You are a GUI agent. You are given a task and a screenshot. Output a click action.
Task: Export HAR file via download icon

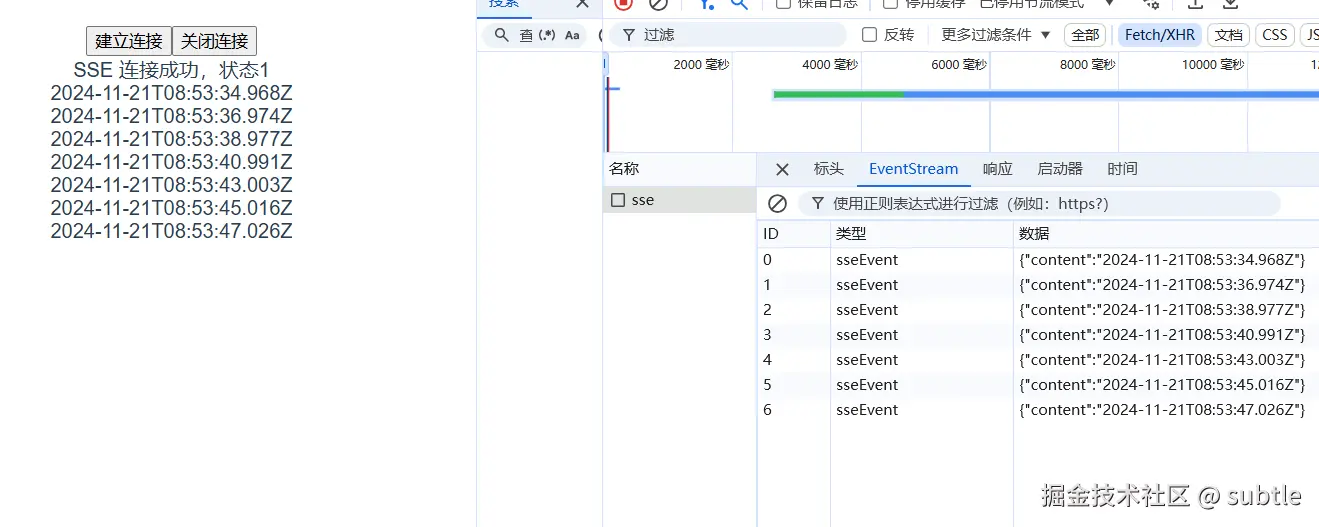coord(1231,4)
